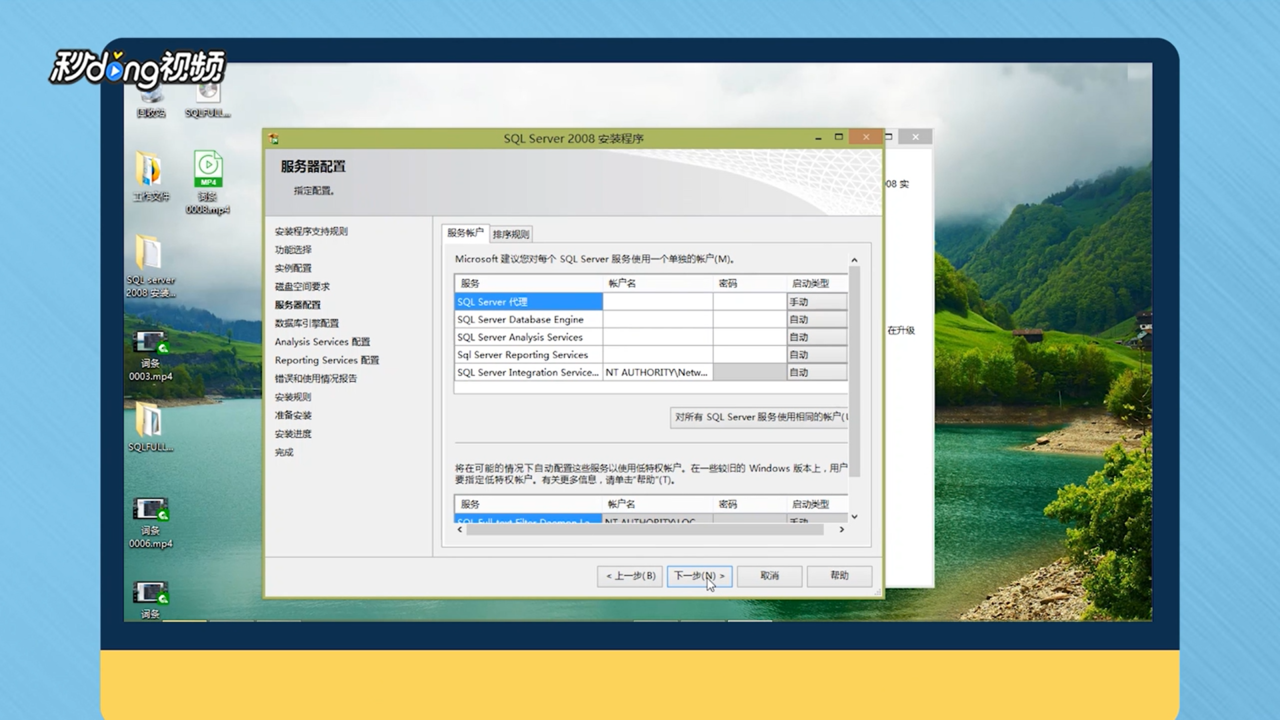Click 安装进度 step in sidebar
The width and height of the screenshot is (1280, 720).
point(293,434)
